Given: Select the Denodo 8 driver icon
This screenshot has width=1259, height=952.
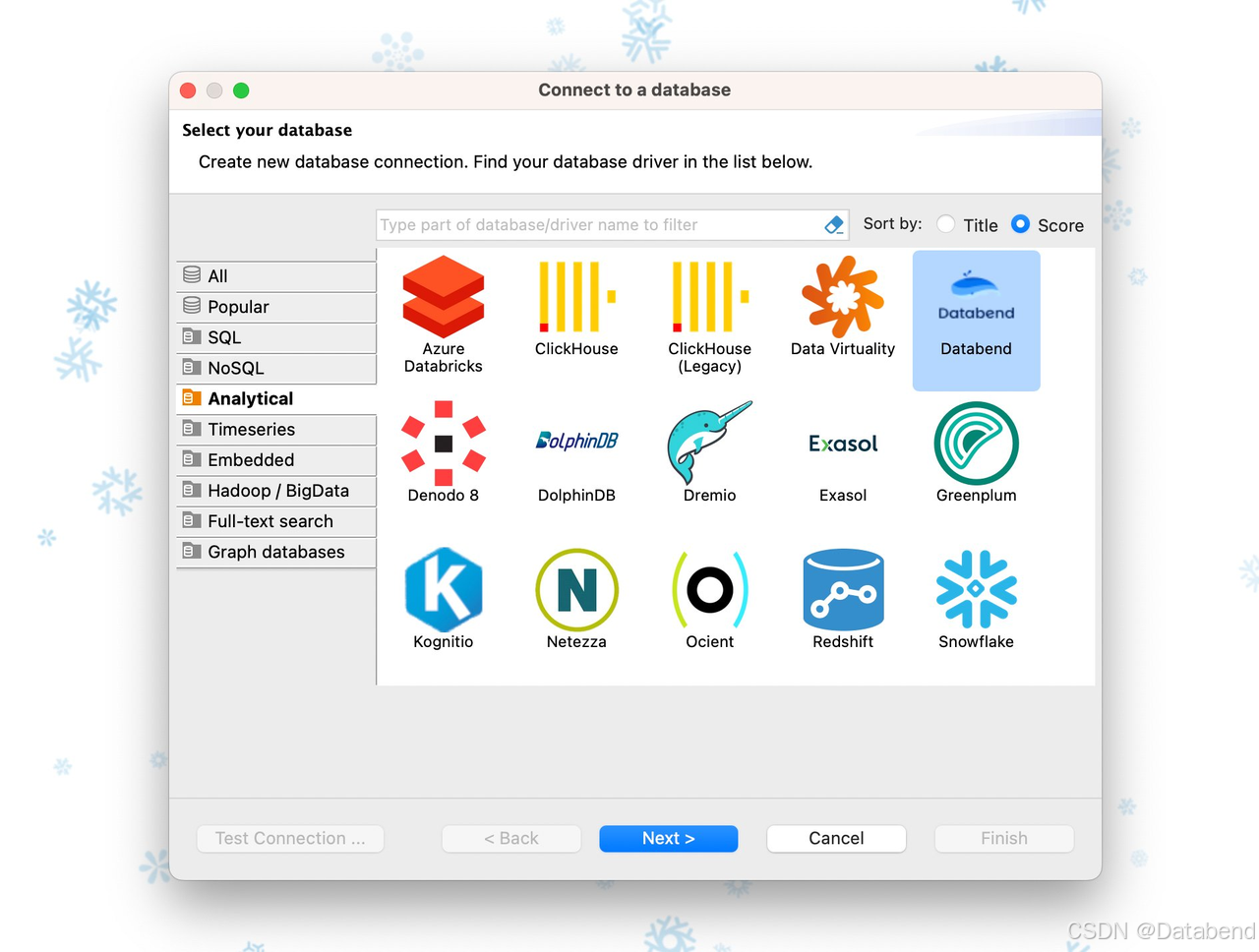Looking at the screenshot, I should [x=444, y=444].
